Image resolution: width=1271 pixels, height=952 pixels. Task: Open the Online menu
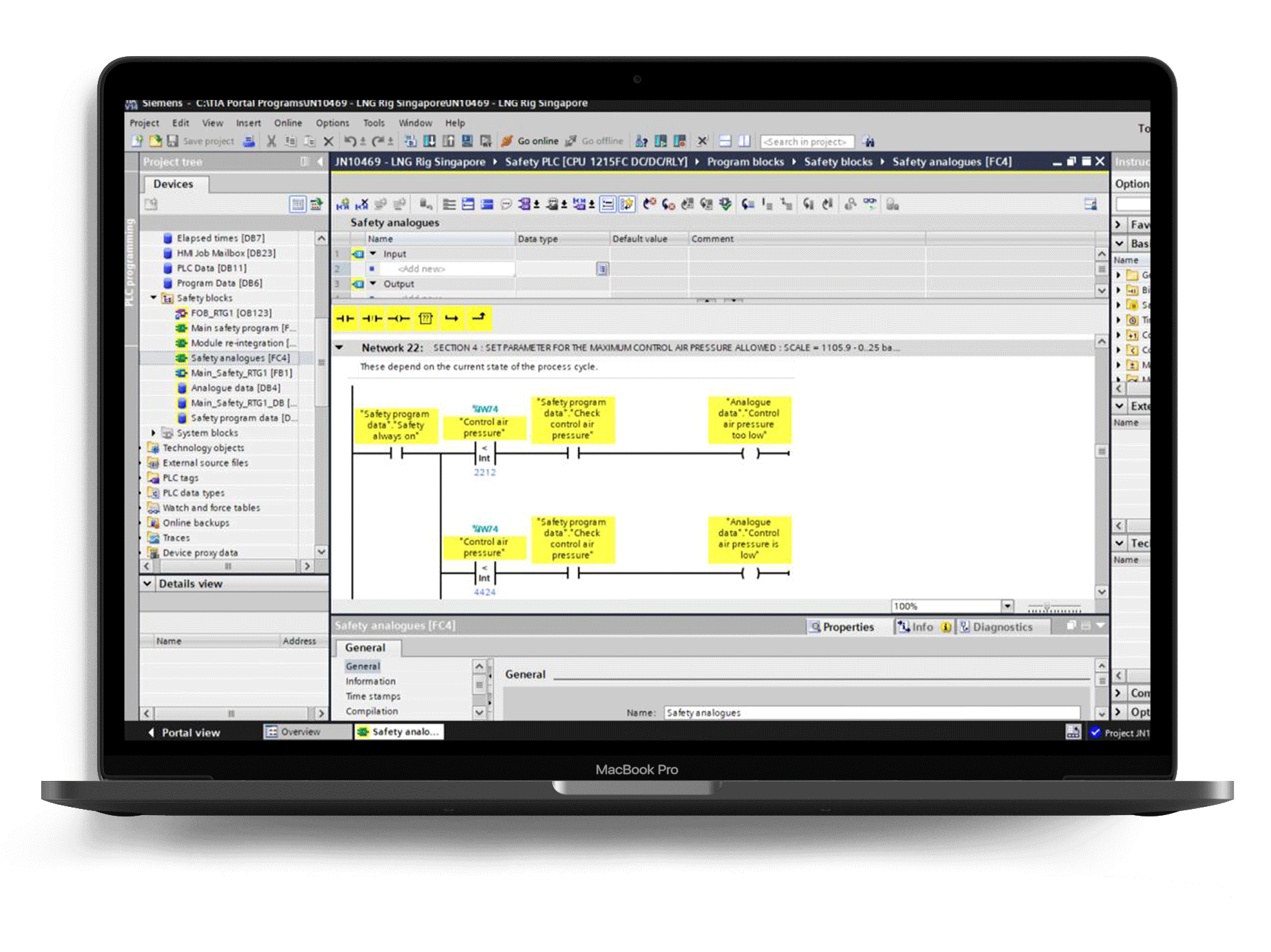tap(288, 123)
